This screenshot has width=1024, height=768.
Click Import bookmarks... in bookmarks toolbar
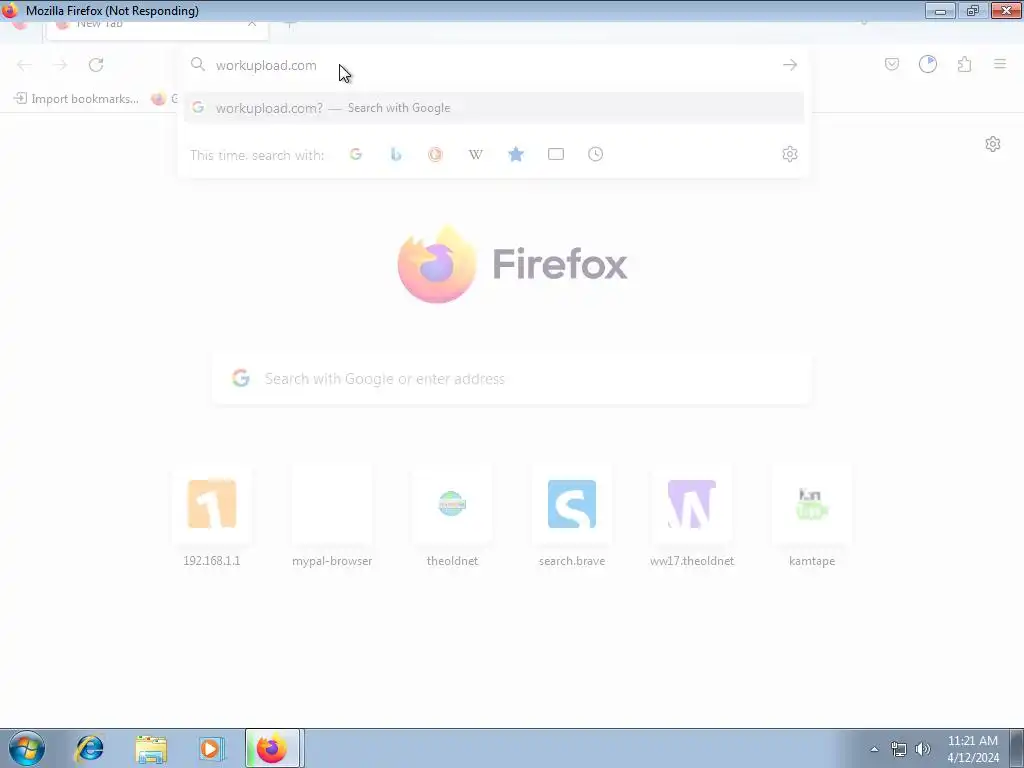pyautogui.click(x=76, y=99)
